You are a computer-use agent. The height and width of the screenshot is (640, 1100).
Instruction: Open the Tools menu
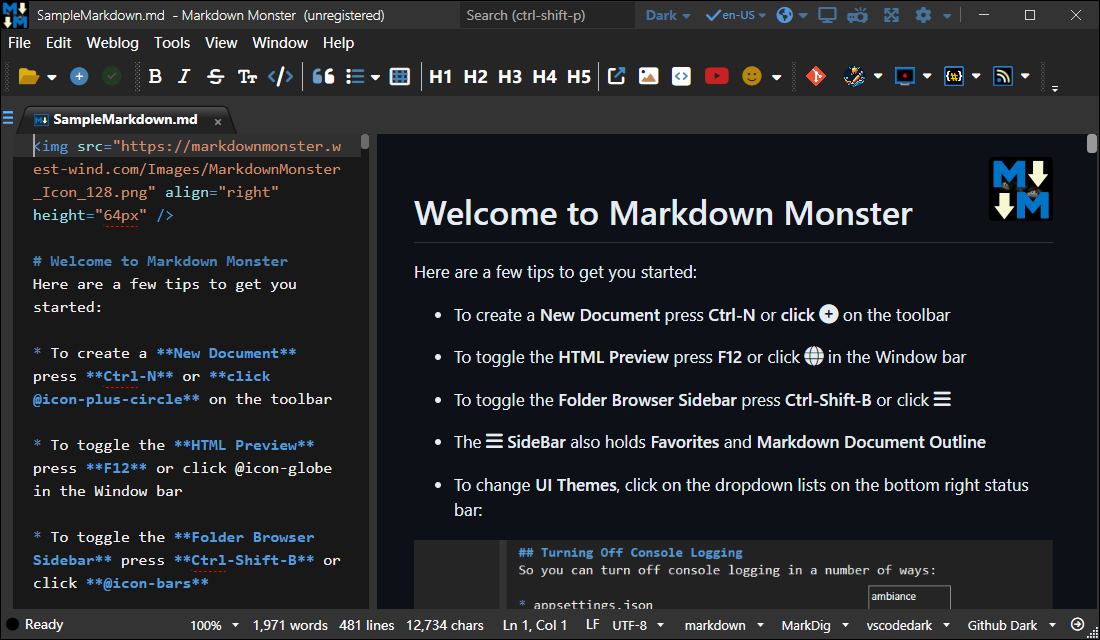172,43
